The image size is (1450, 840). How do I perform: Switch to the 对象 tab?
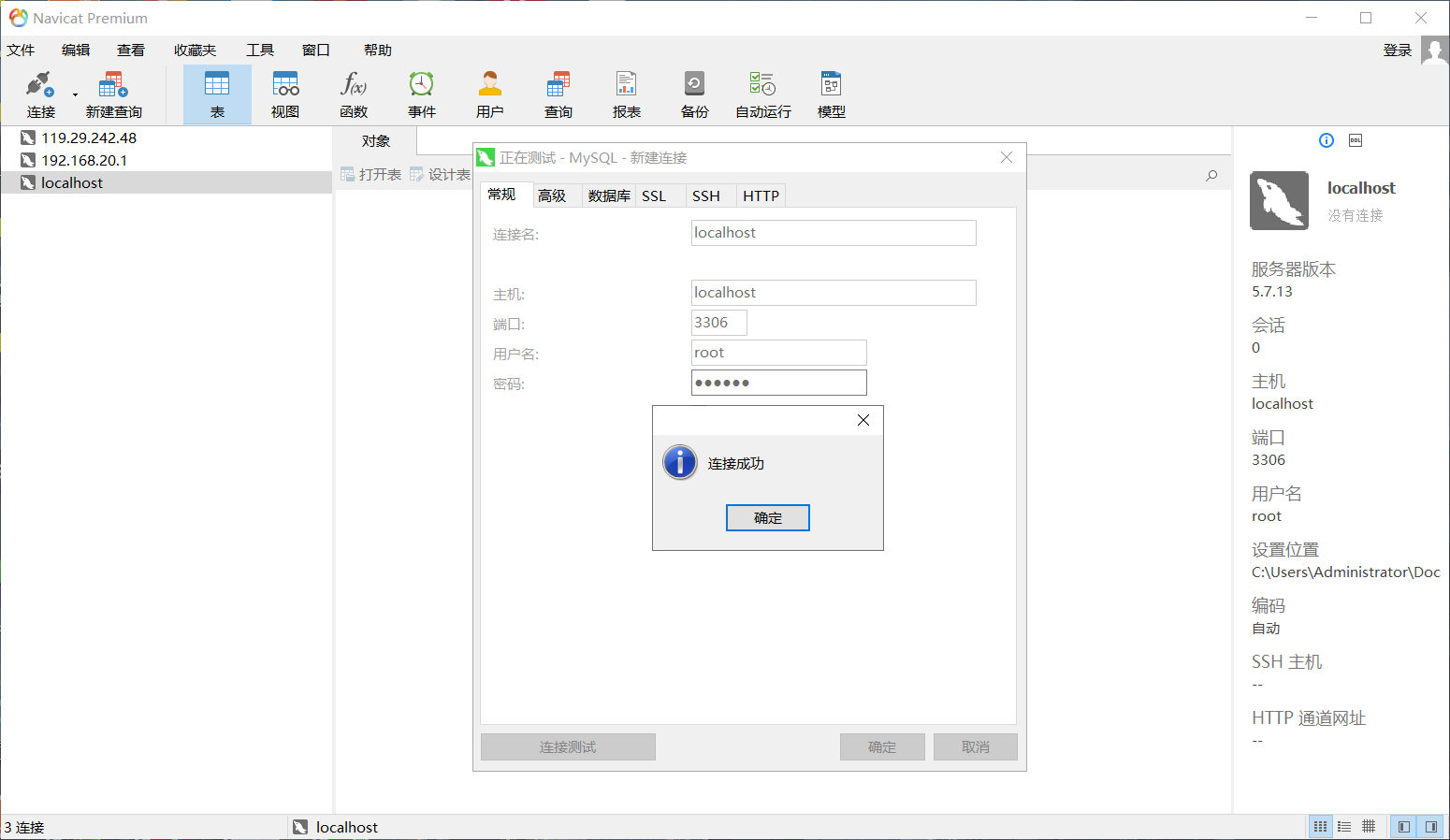376,141
